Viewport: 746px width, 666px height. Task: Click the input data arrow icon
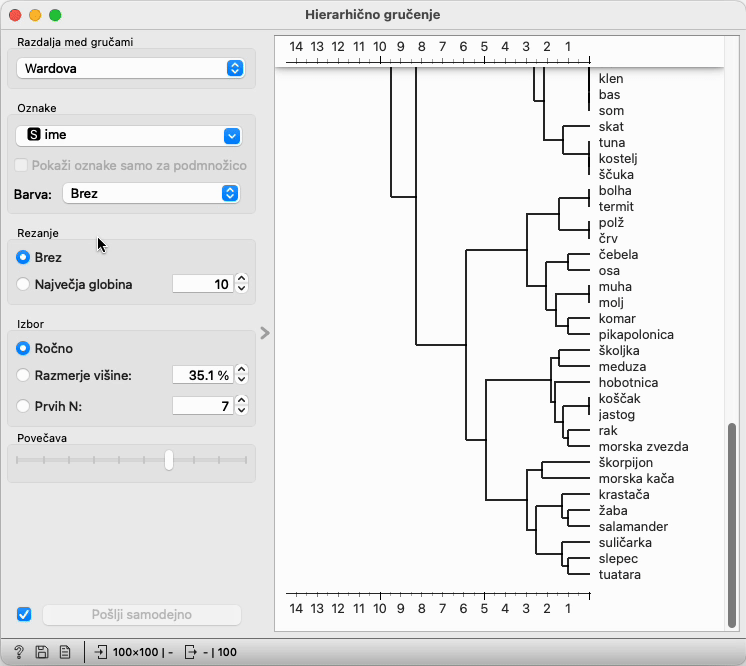pos(101,652)
